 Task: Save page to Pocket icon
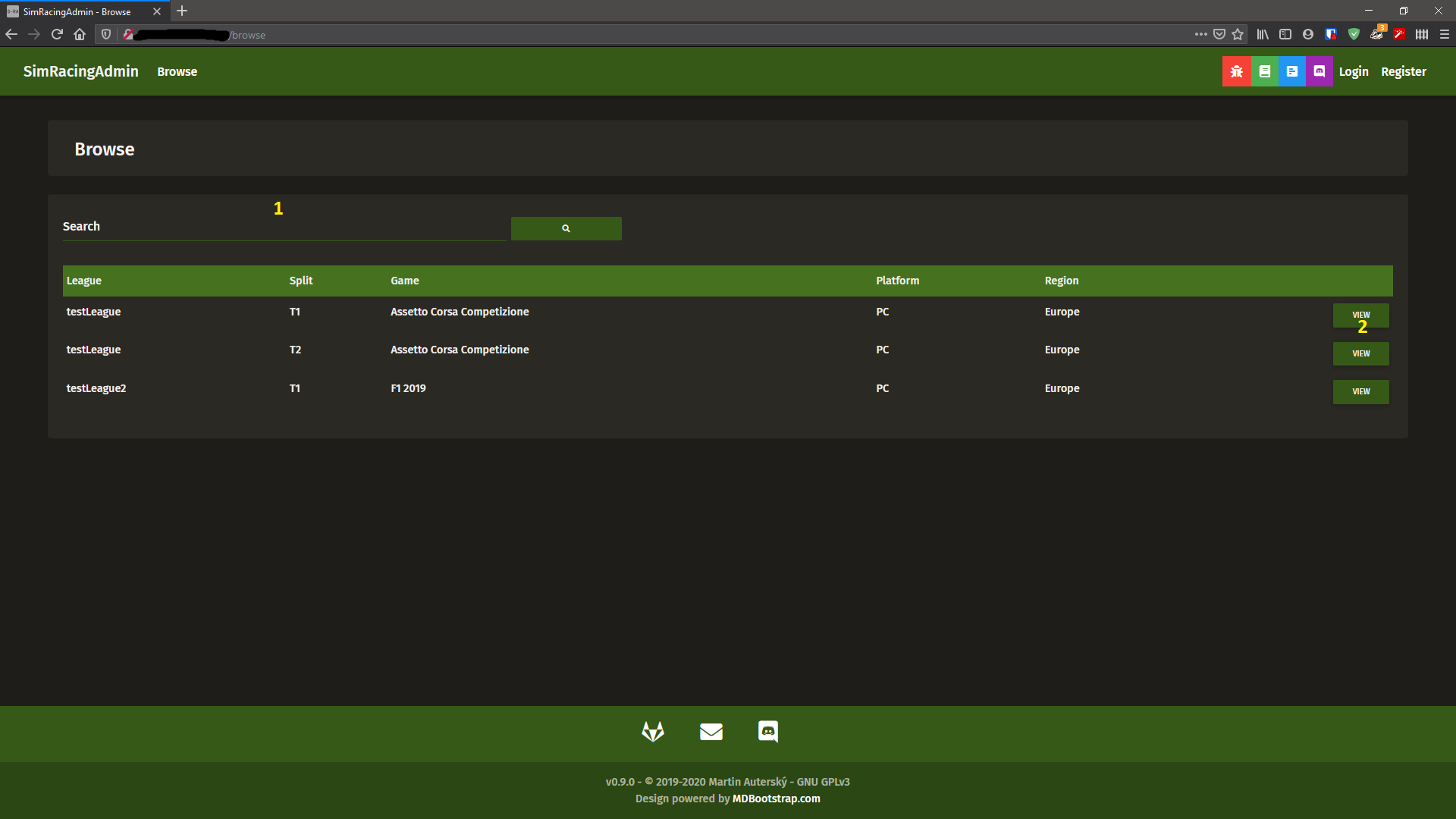[1219, 34]
